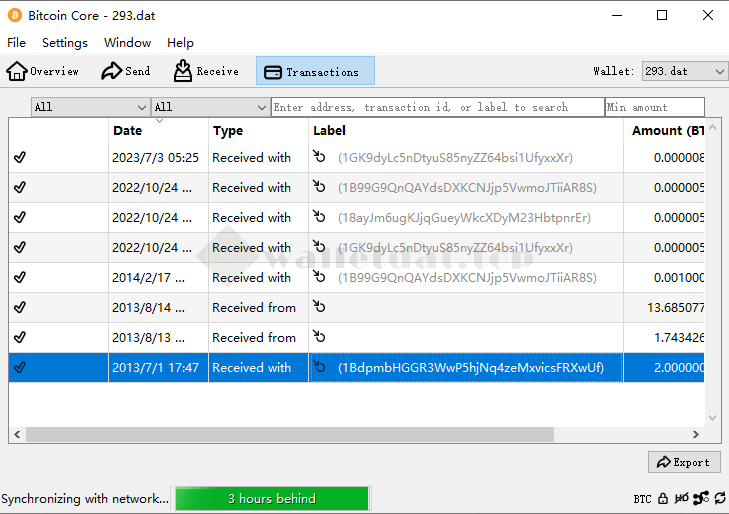Screen dimensions: 729x514
Task: Open the Help menu
Action: (180, 43)
